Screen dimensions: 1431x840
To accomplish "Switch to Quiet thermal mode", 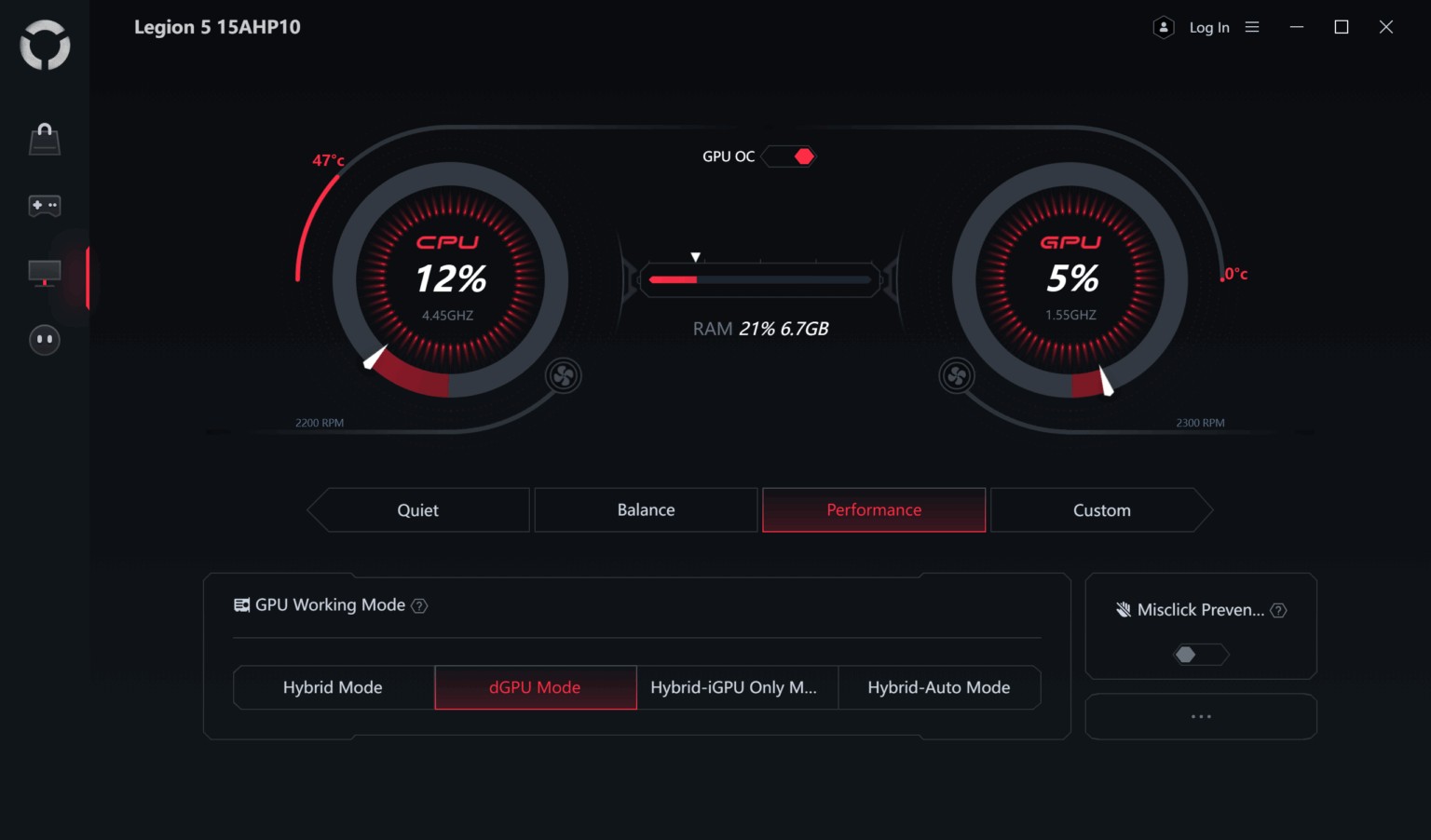I will click(x=418, y=510).
